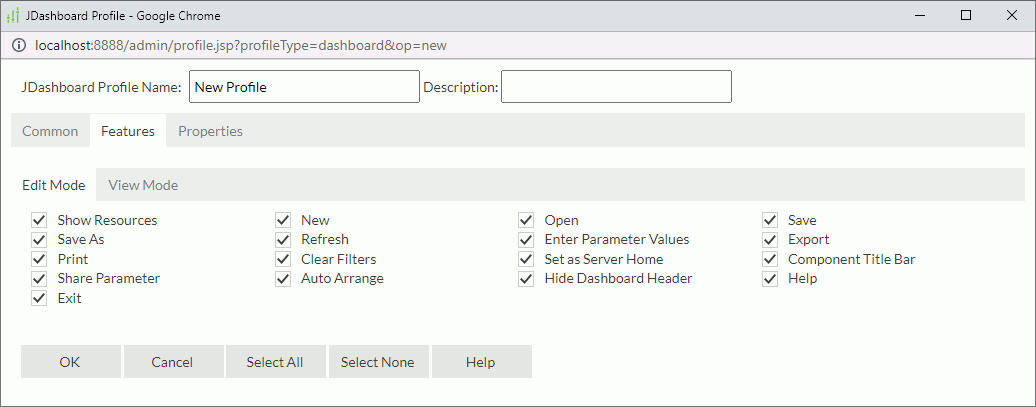Disable the Print feature checkbox
Viewport: 1036px width, 407px height.
click(x=40, y=259)
